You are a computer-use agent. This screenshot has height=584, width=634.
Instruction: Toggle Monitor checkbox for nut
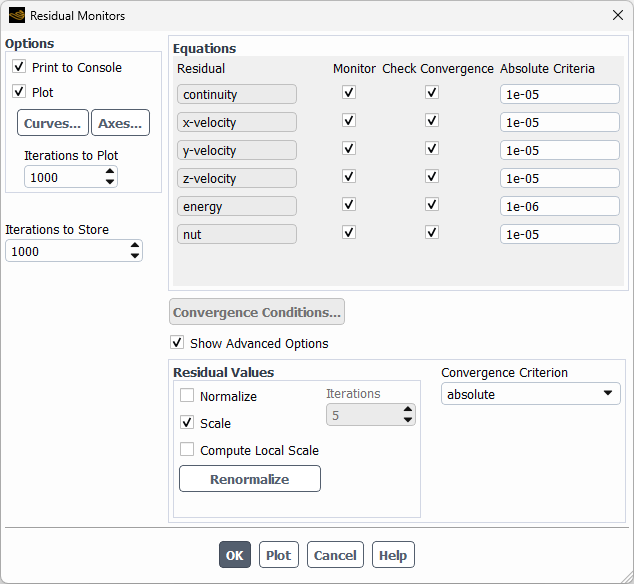coord(349,232)
